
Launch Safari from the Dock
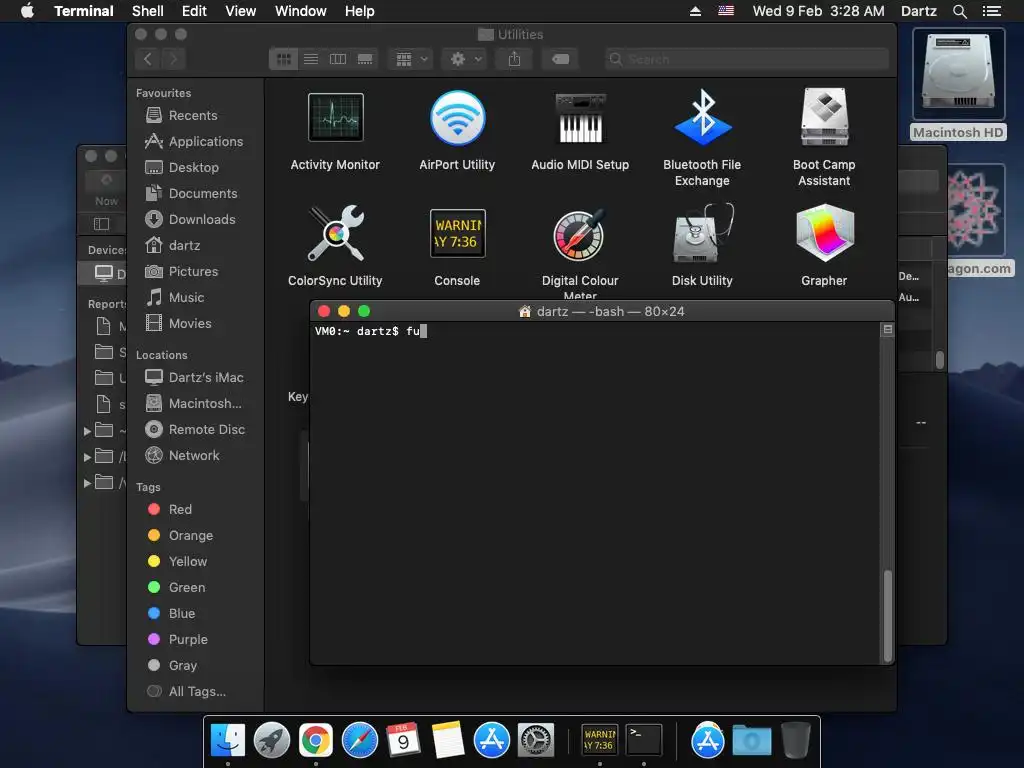[360, 741]
